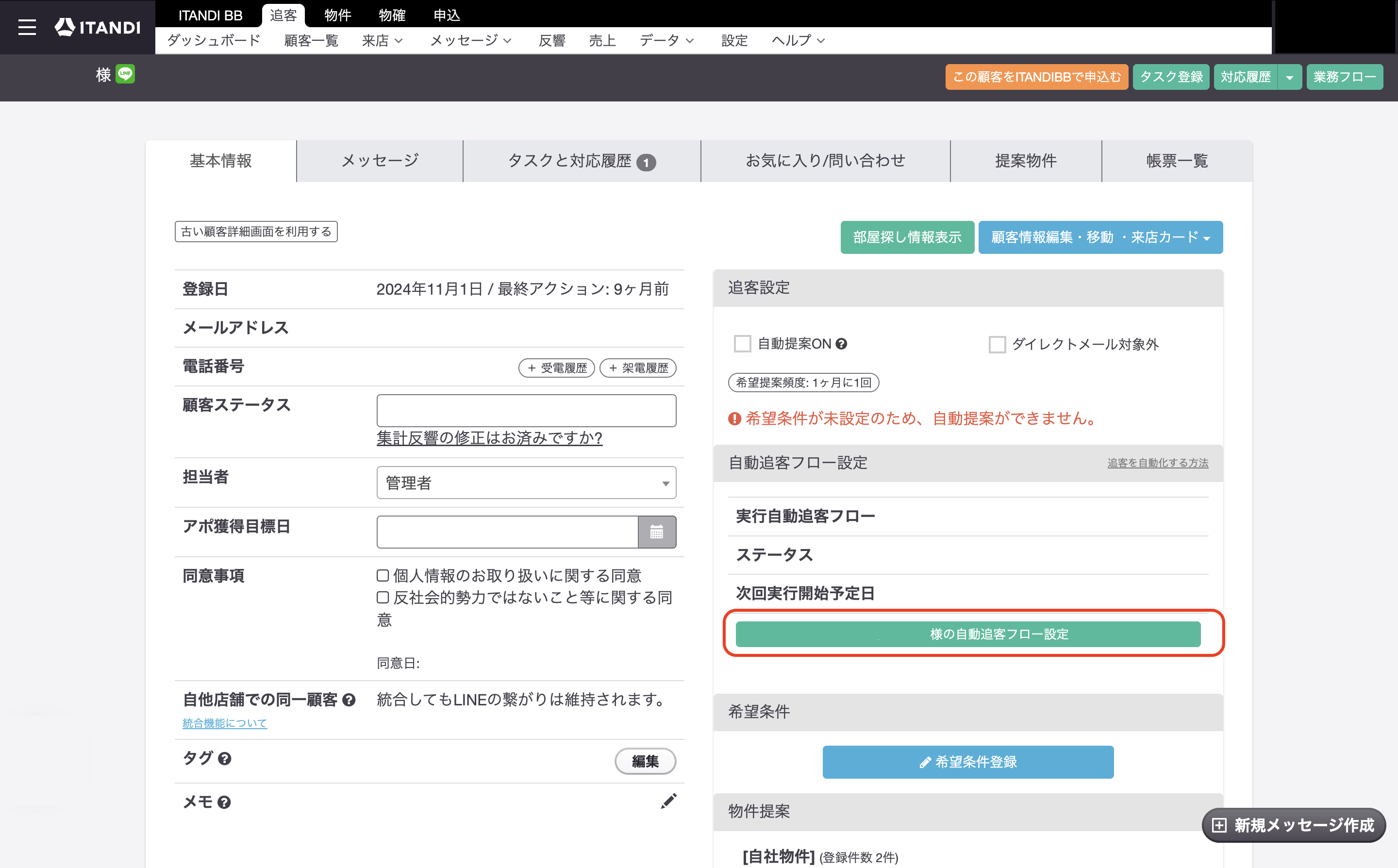Image resolution: width=1398 pixels, height=868 pixels.
Task: Open 顧客一覧 in the navigation
Action: pyautogui.click(x=311, y=41)
